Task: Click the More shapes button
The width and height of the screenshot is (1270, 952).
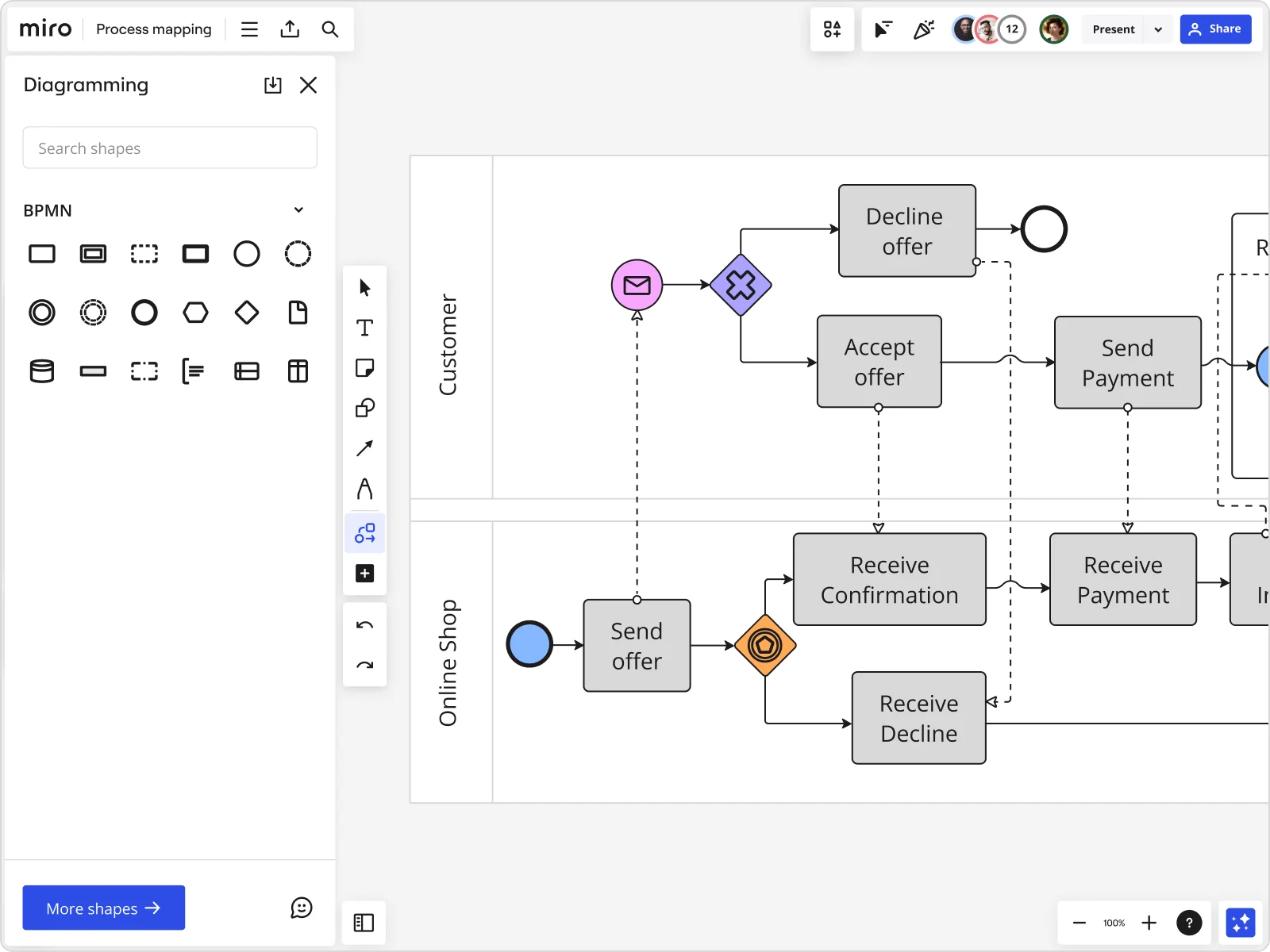Action: [x=103, y=908]
